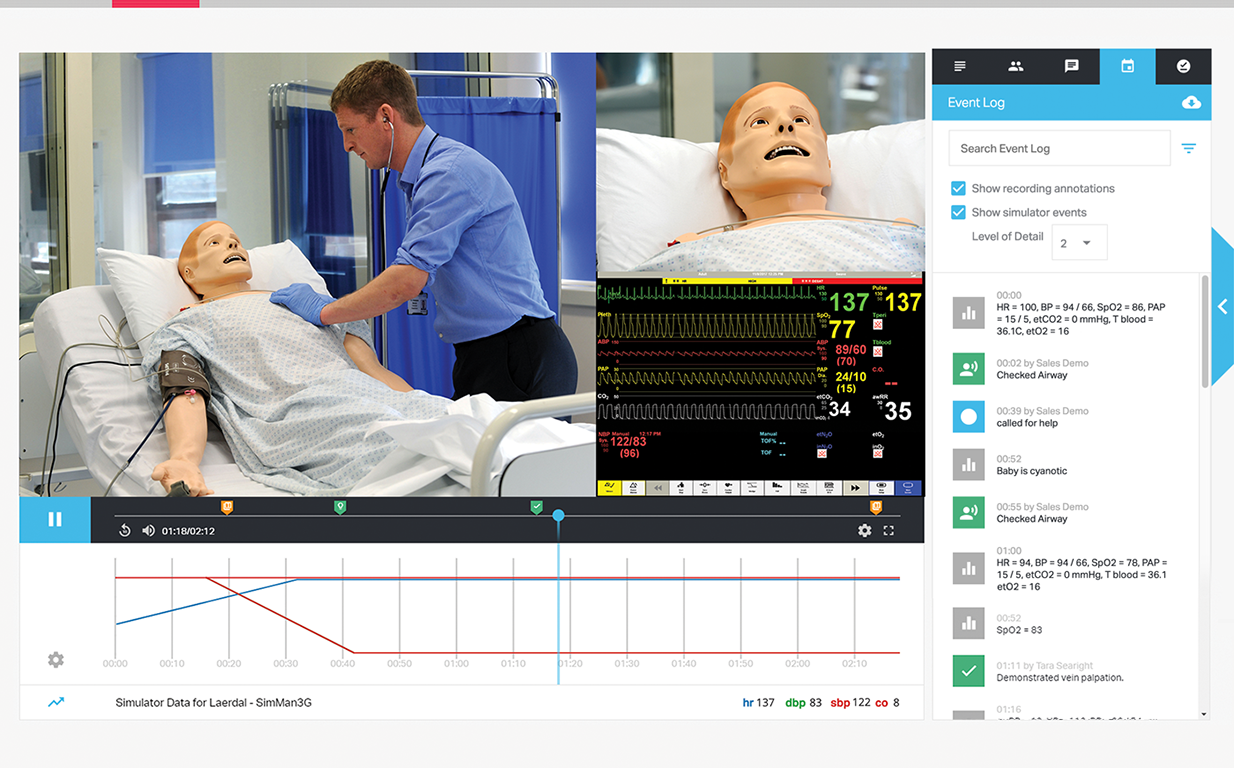Open Event Log filter options icon
This screenshot has width=1234, height=768.
coord(1188,148)
